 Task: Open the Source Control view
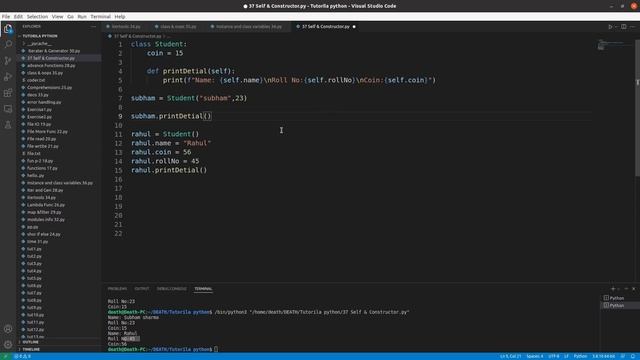tap(8, 60)
